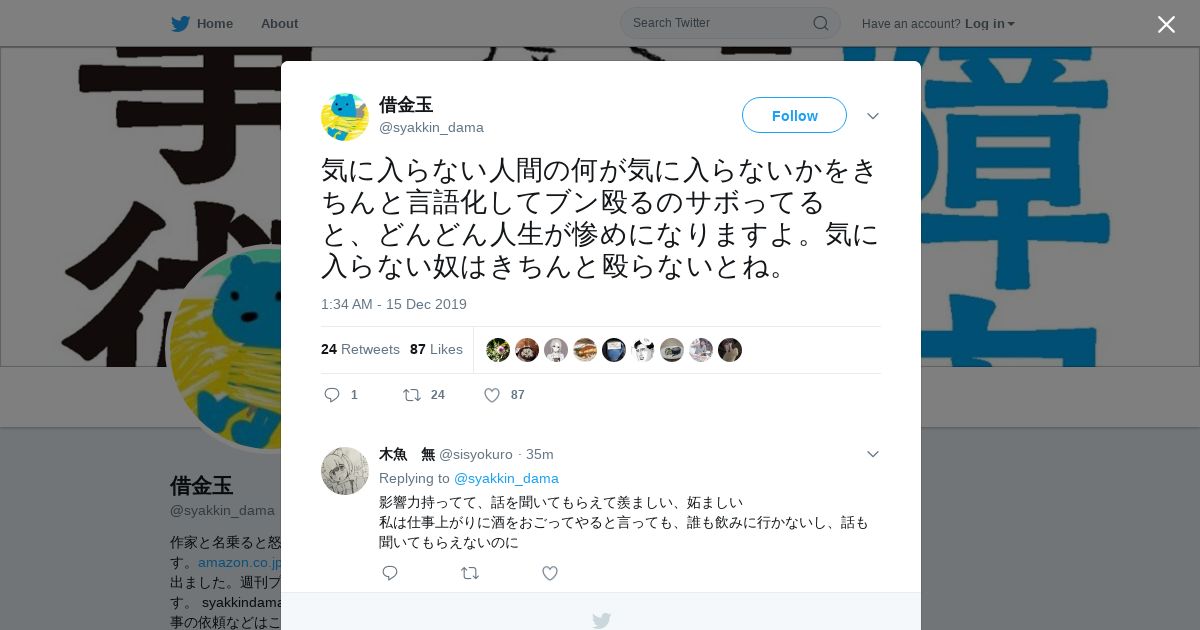
Task: Retweet the reply from @sisyokuro
Action: click(x=470, y=573)
